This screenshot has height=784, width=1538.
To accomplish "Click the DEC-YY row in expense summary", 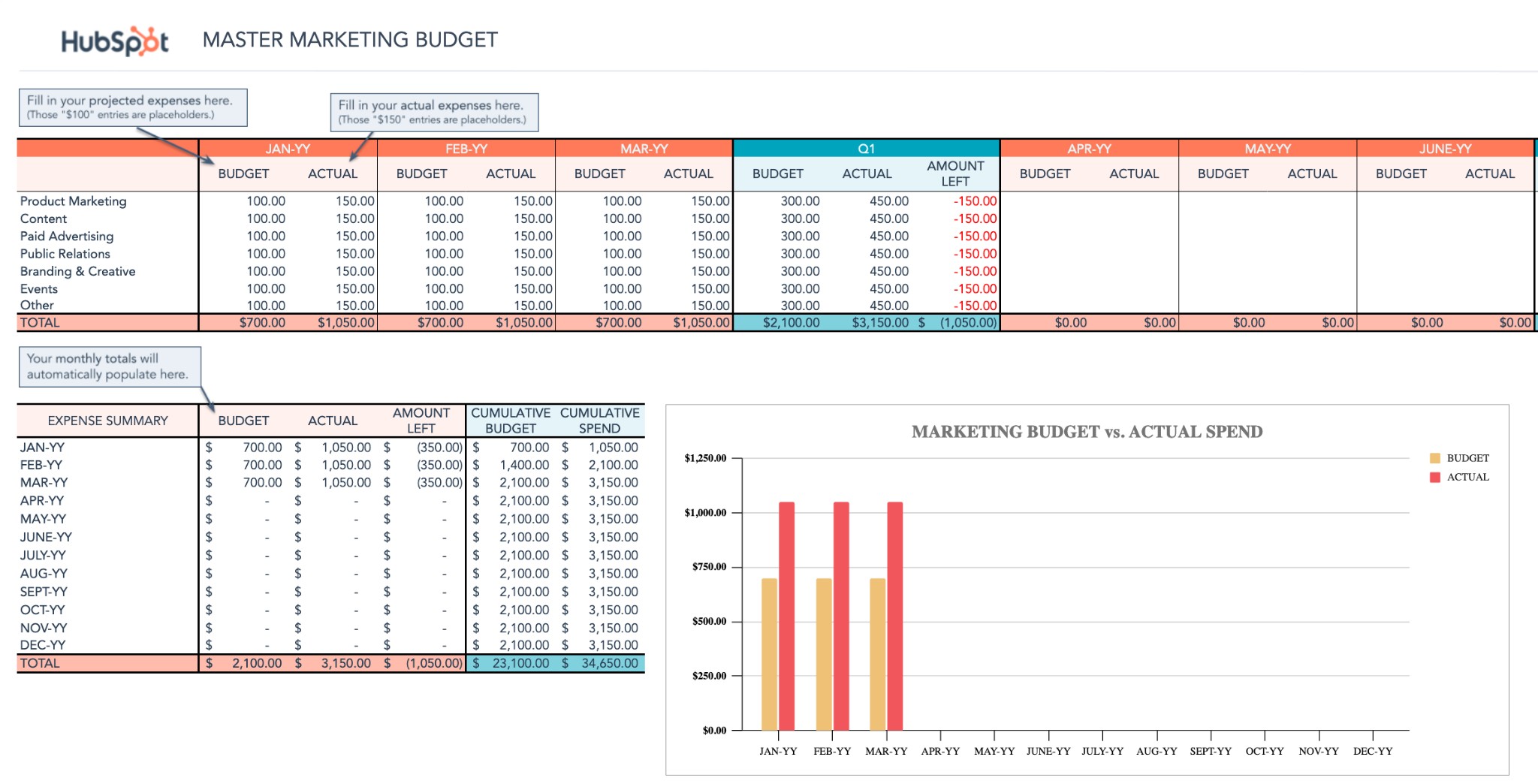I will pyautogui.click(x=330, y=645).
